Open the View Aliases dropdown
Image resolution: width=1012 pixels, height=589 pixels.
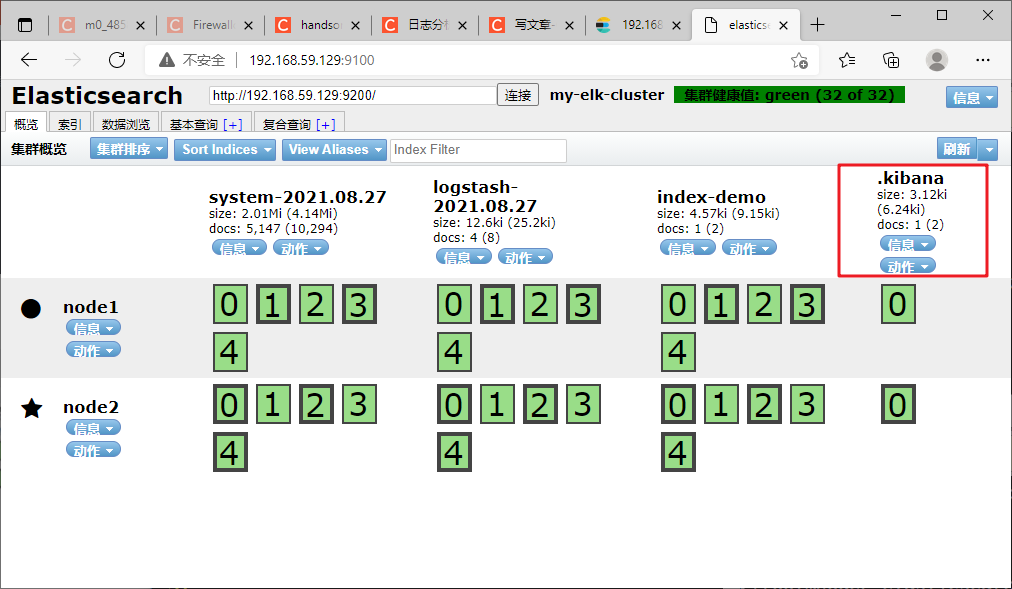coord(334,149)
